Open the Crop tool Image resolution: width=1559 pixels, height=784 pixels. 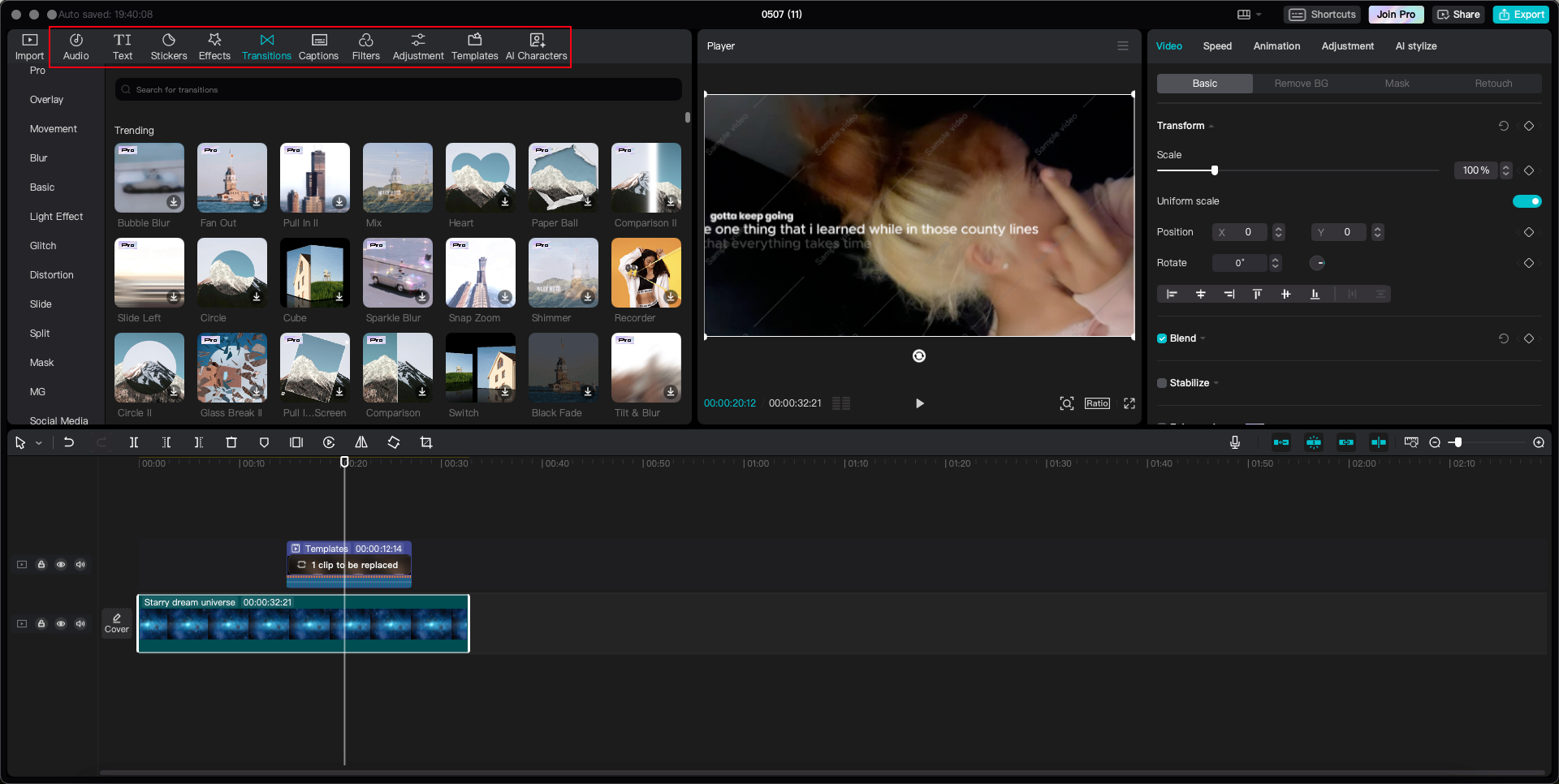426,442
